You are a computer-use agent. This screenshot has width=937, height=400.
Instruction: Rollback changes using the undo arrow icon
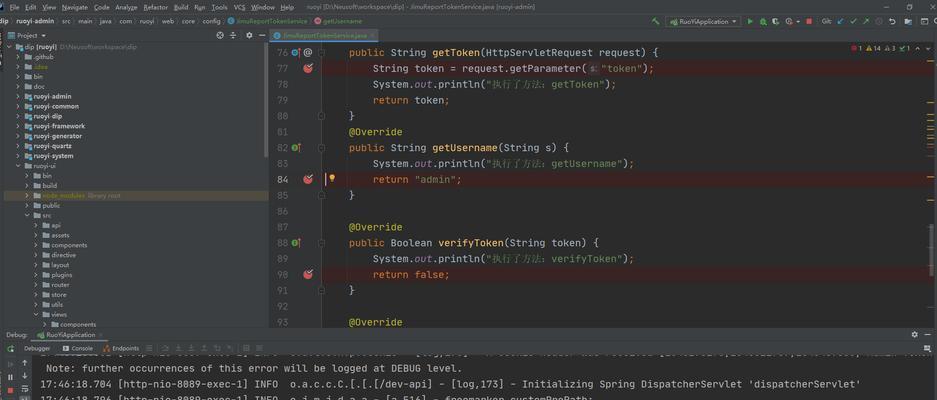click(x=892, y=22)
